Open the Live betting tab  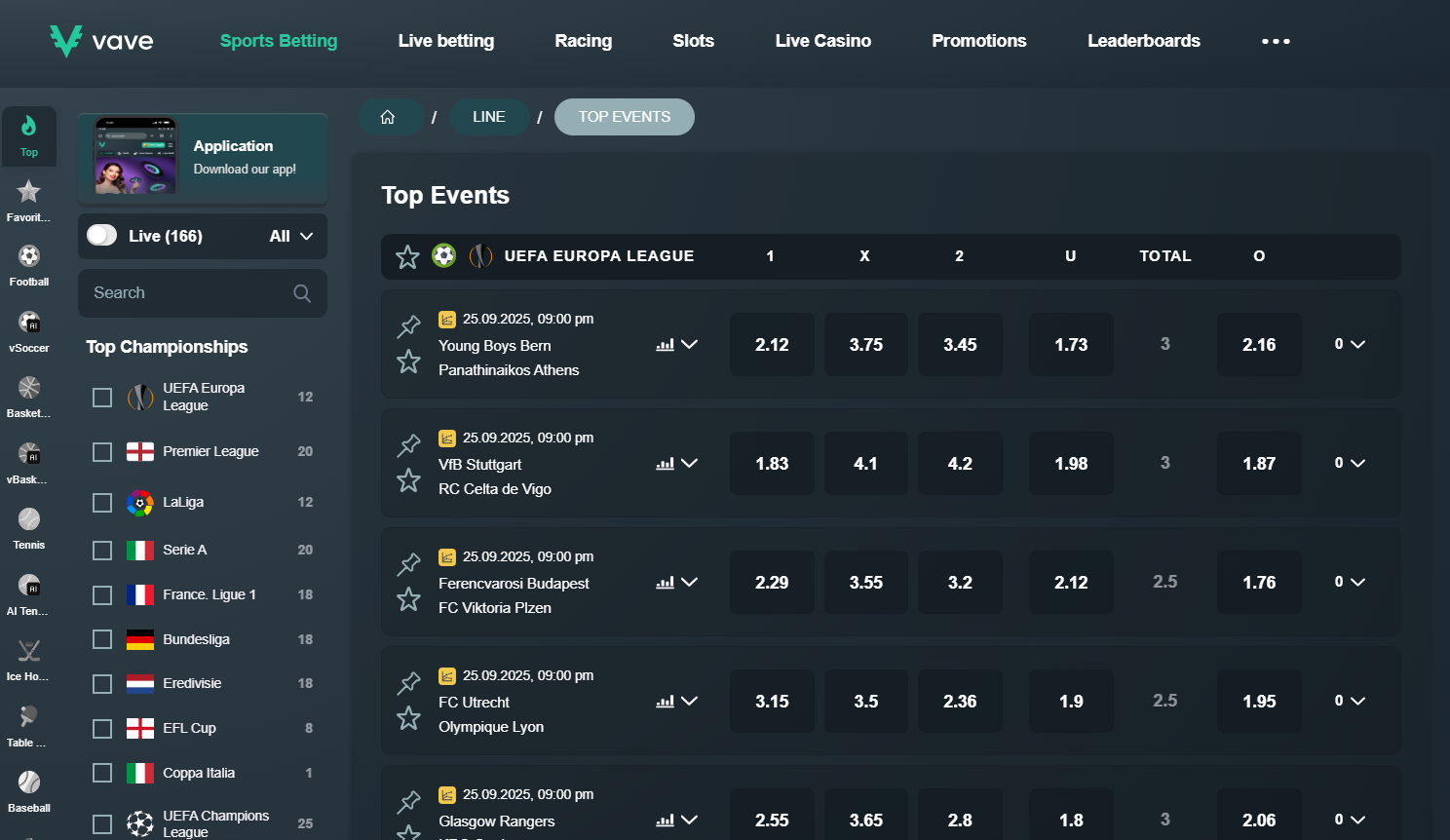click(446, 41)
